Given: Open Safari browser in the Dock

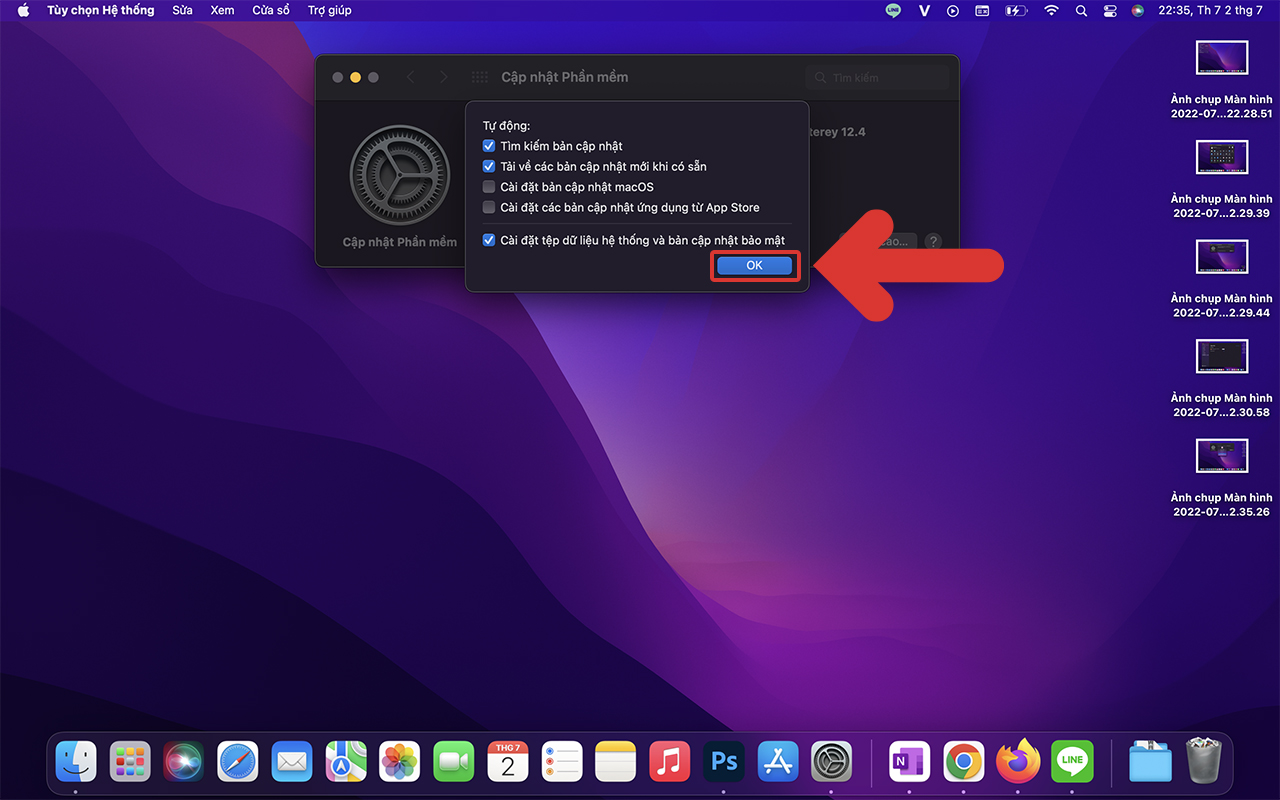Looking at the screenshot, I should click(x=238, y=761).
